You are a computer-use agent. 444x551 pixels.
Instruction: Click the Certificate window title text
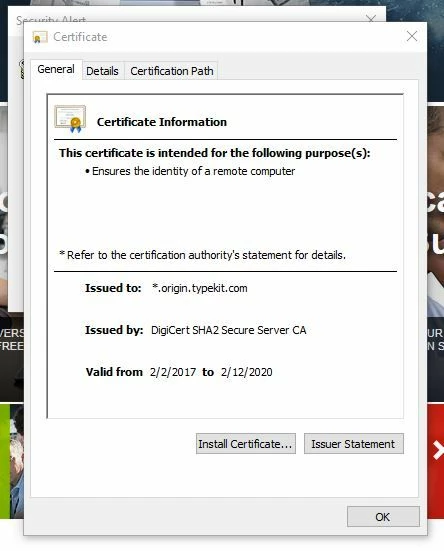[x=80, y=37]
